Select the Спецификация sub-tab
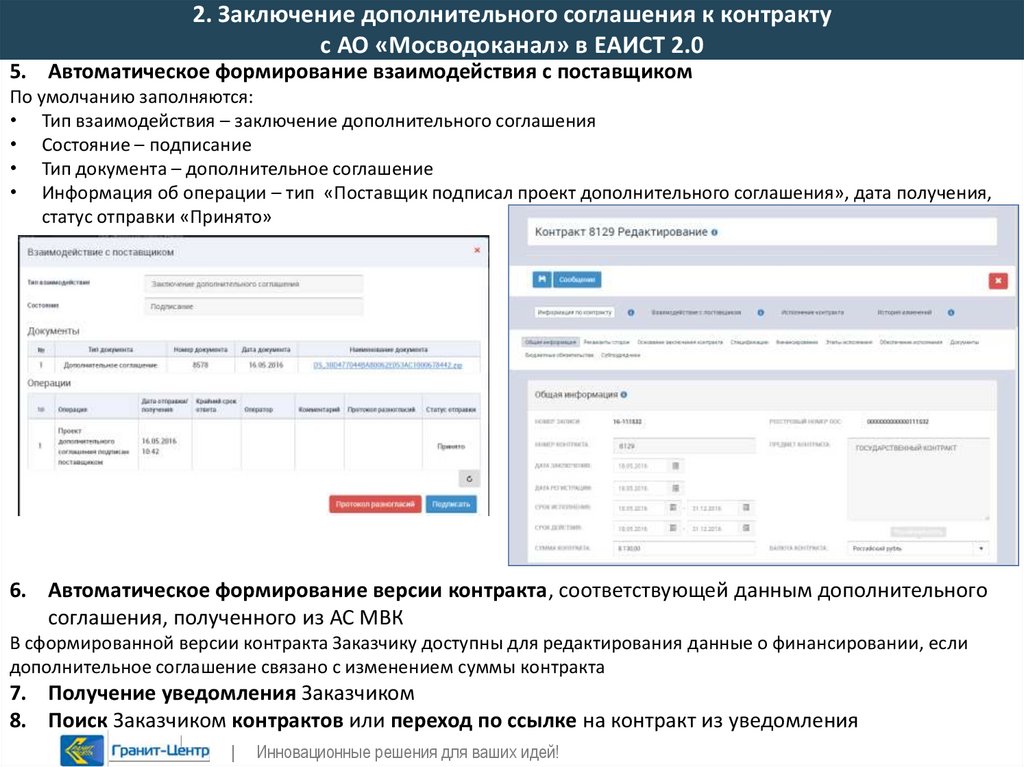Screen dimensions: 1024x767 tap(749, 342)
